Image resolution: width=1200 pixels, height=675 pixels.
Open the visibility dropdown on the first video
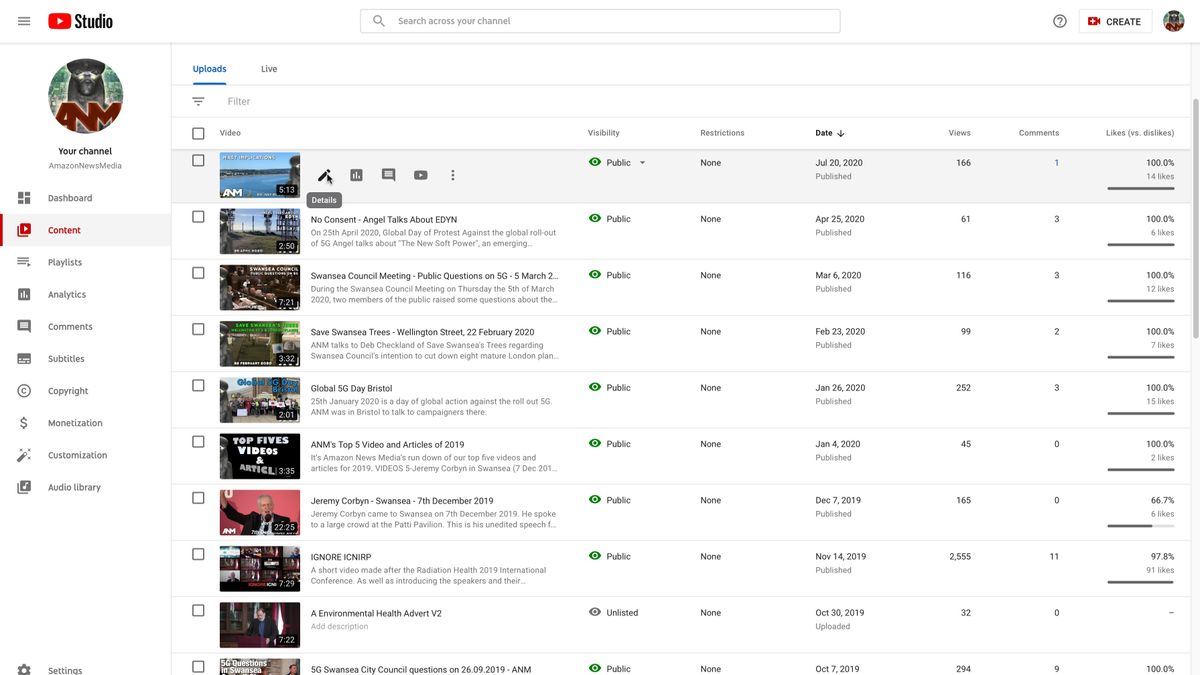pyautogui.click(x=641, y=162)
